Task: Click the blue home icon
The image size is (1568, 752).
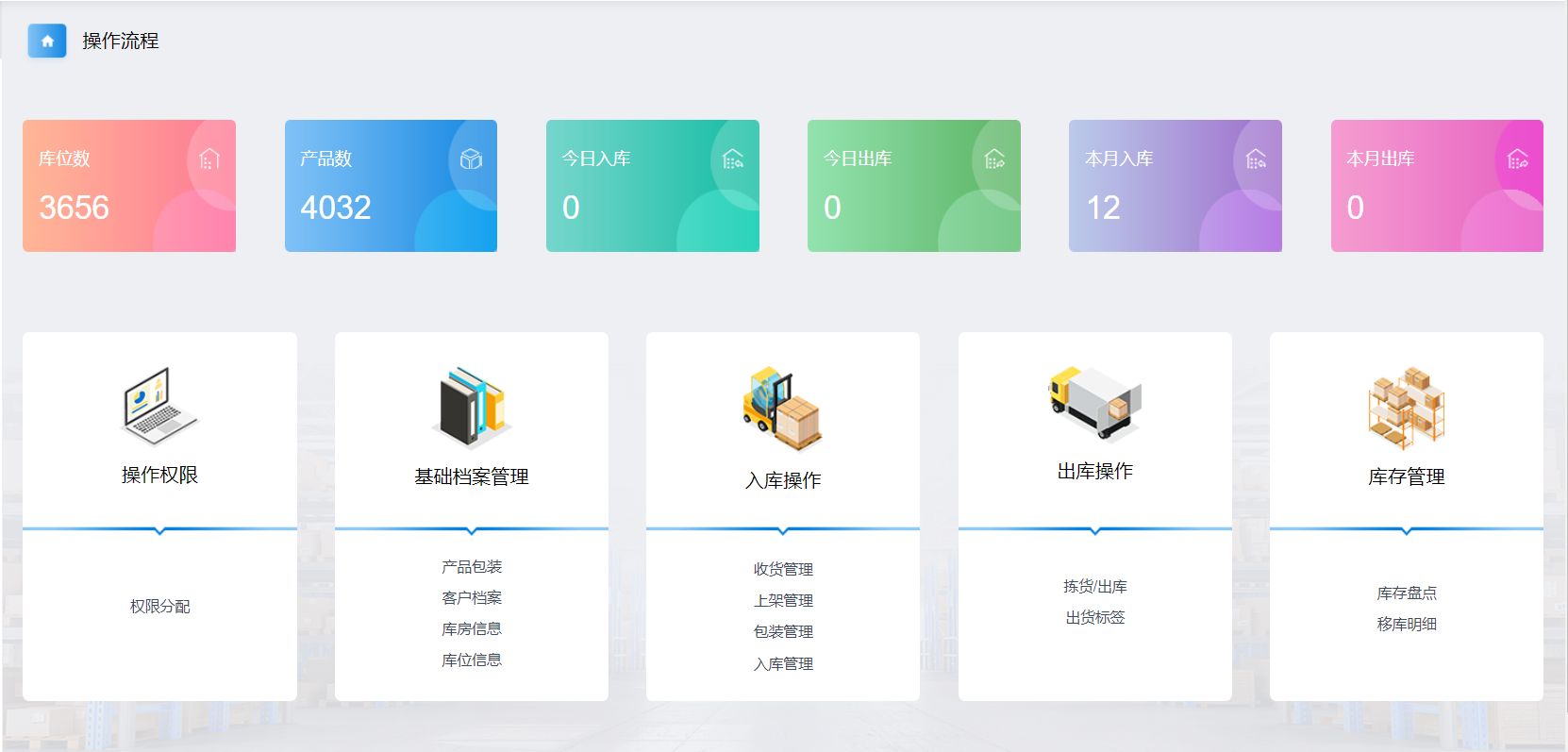Action: tap(47, 41)
